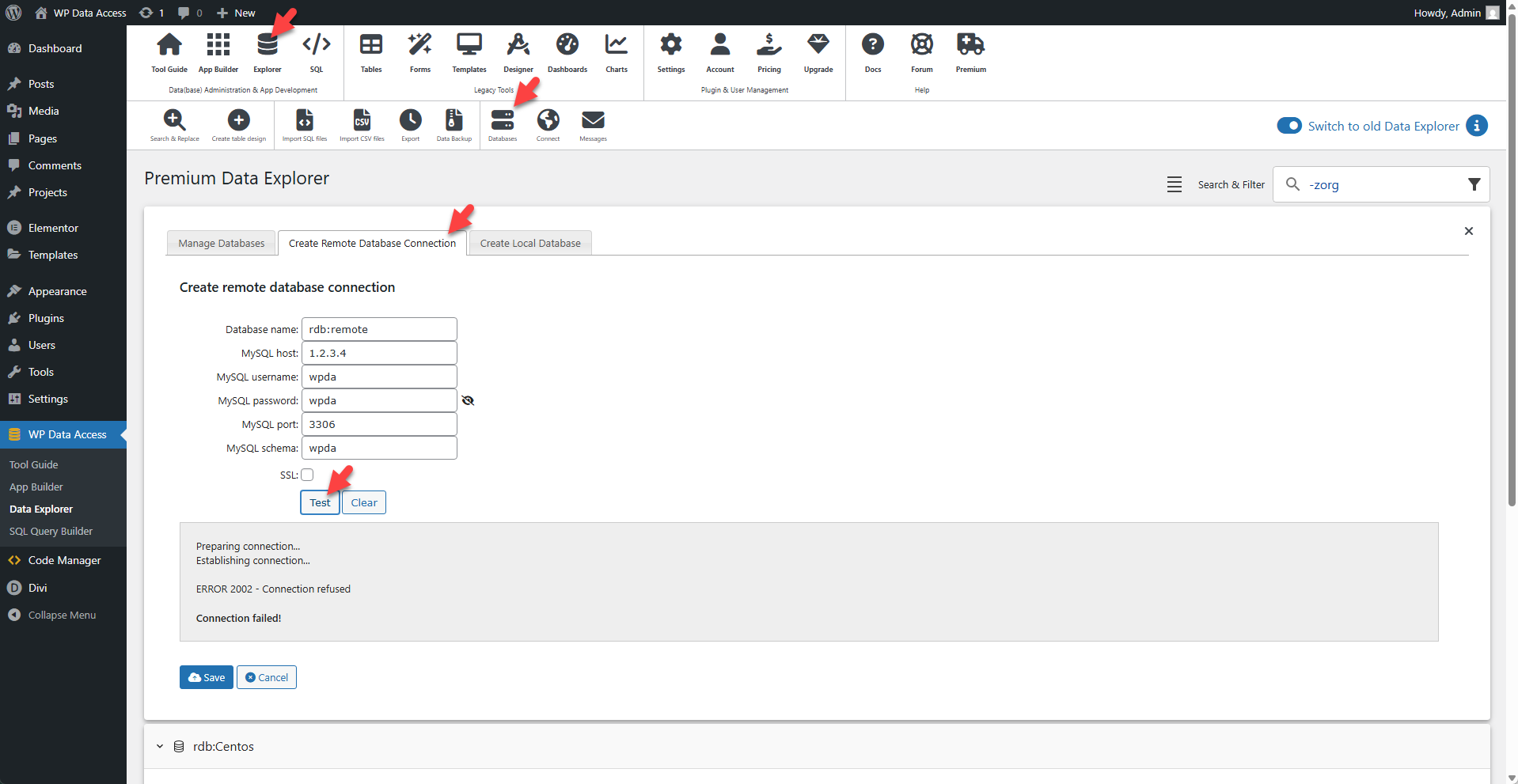Open the Search & Filter menu

pos(1175,184)
